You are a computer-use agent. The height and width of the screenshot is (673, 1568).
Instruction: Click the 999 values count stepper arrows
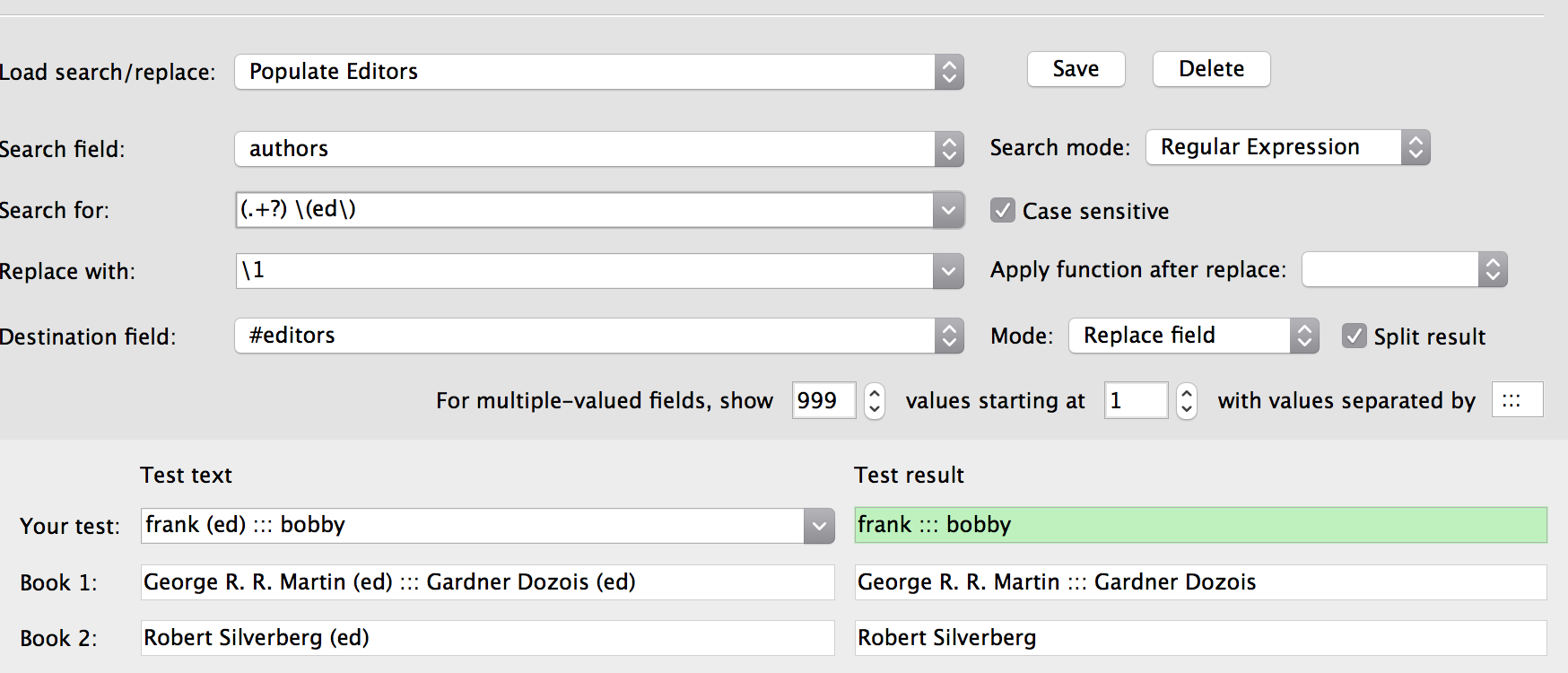(x=874, y=400)
